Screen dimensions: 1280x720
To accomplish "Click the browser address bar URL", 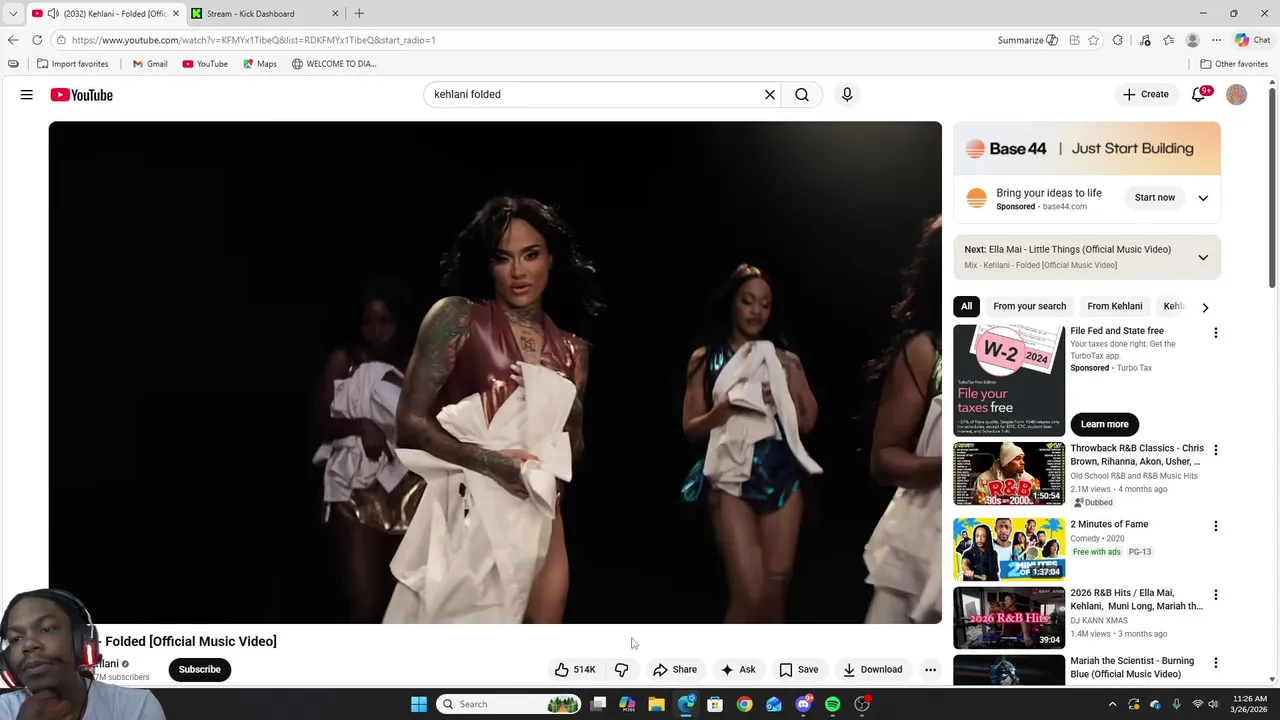I will tap(253, 40).
